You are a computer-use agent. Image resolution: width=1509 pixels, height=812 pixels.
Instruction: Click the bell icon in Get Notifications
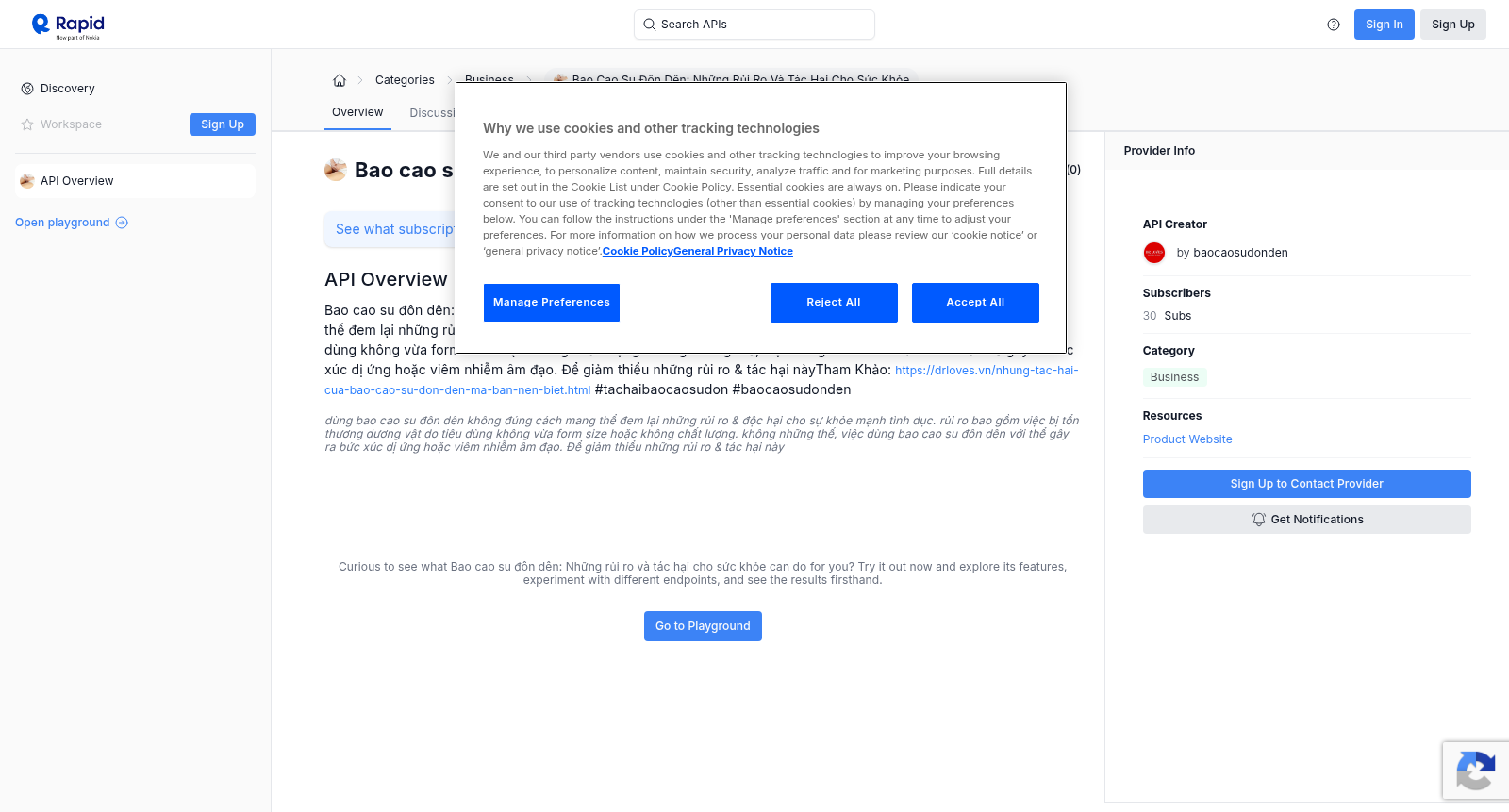click(x=1258, y=520)
